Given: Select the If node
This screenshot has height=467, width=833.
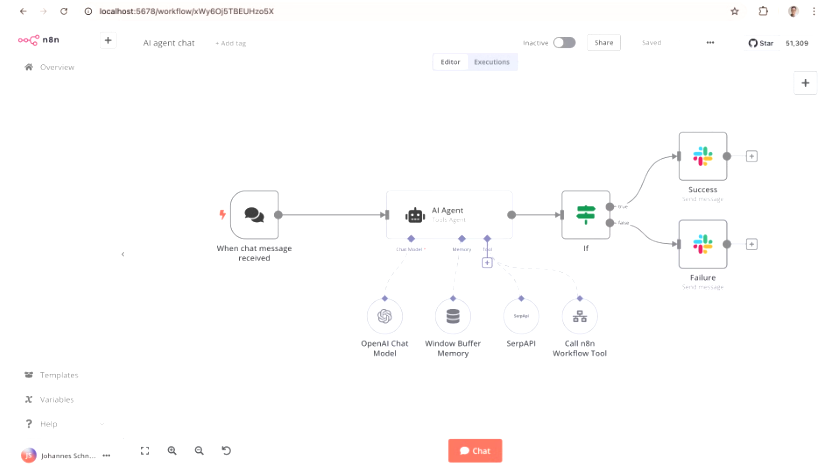Looking at the screenshot, I should pos(585,215).
